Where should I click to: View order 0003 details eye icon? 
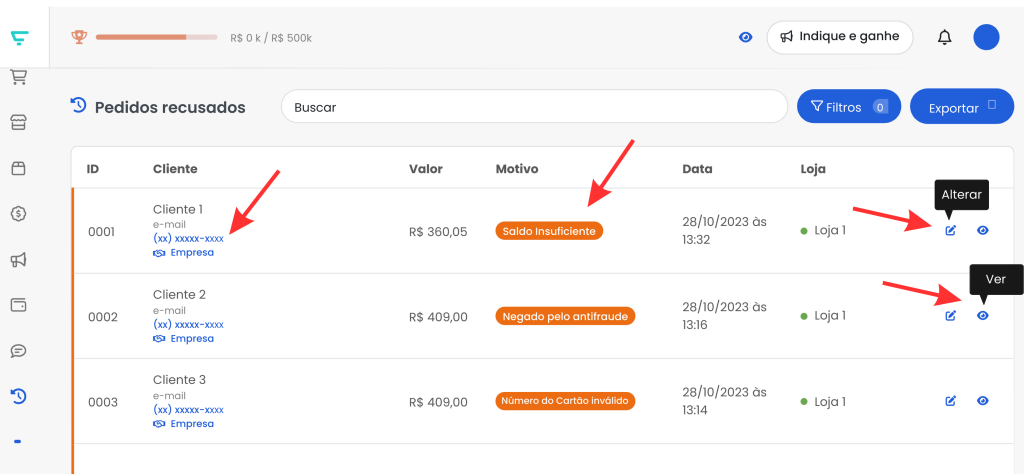tap(983, 400)
